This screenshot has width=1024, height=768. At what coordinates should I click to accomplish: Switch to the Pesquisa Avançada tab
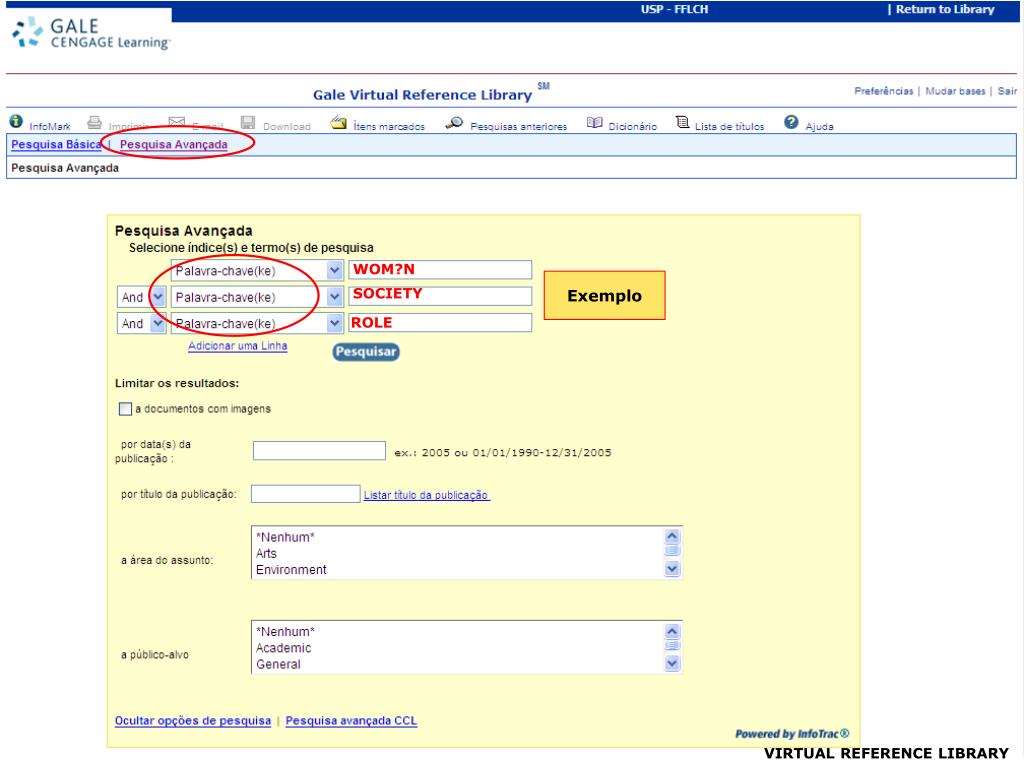click(x=174, y=144)
